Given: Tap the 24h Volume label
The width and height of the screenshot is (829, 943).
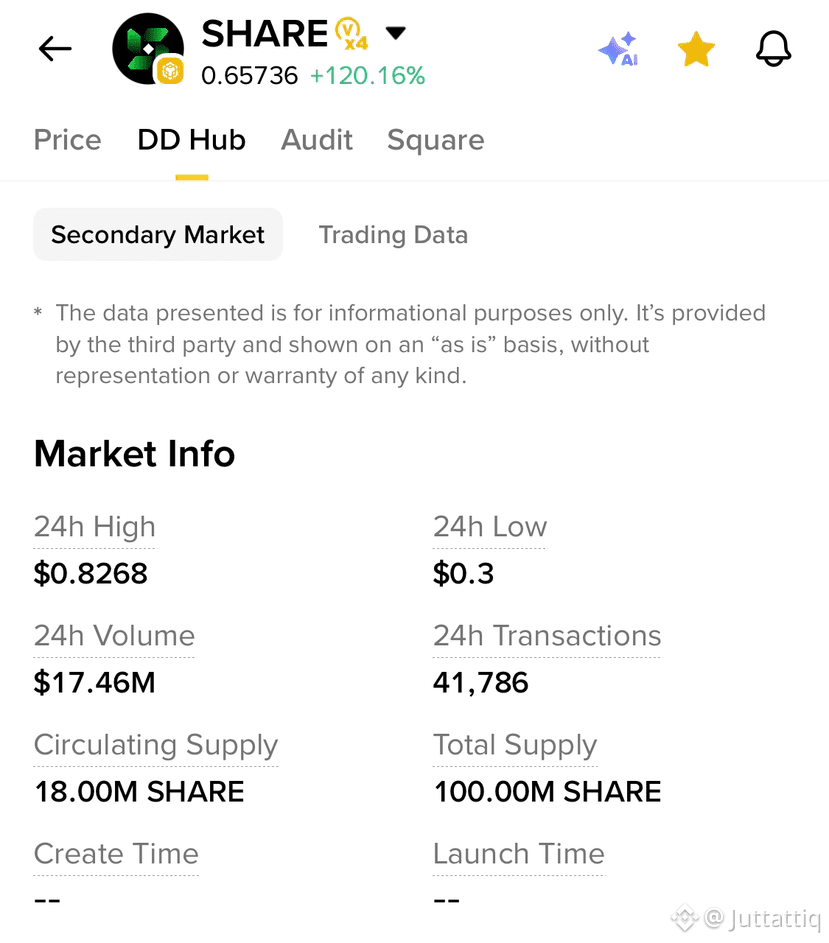Looking at the screenshot, I should pos(114,636).
